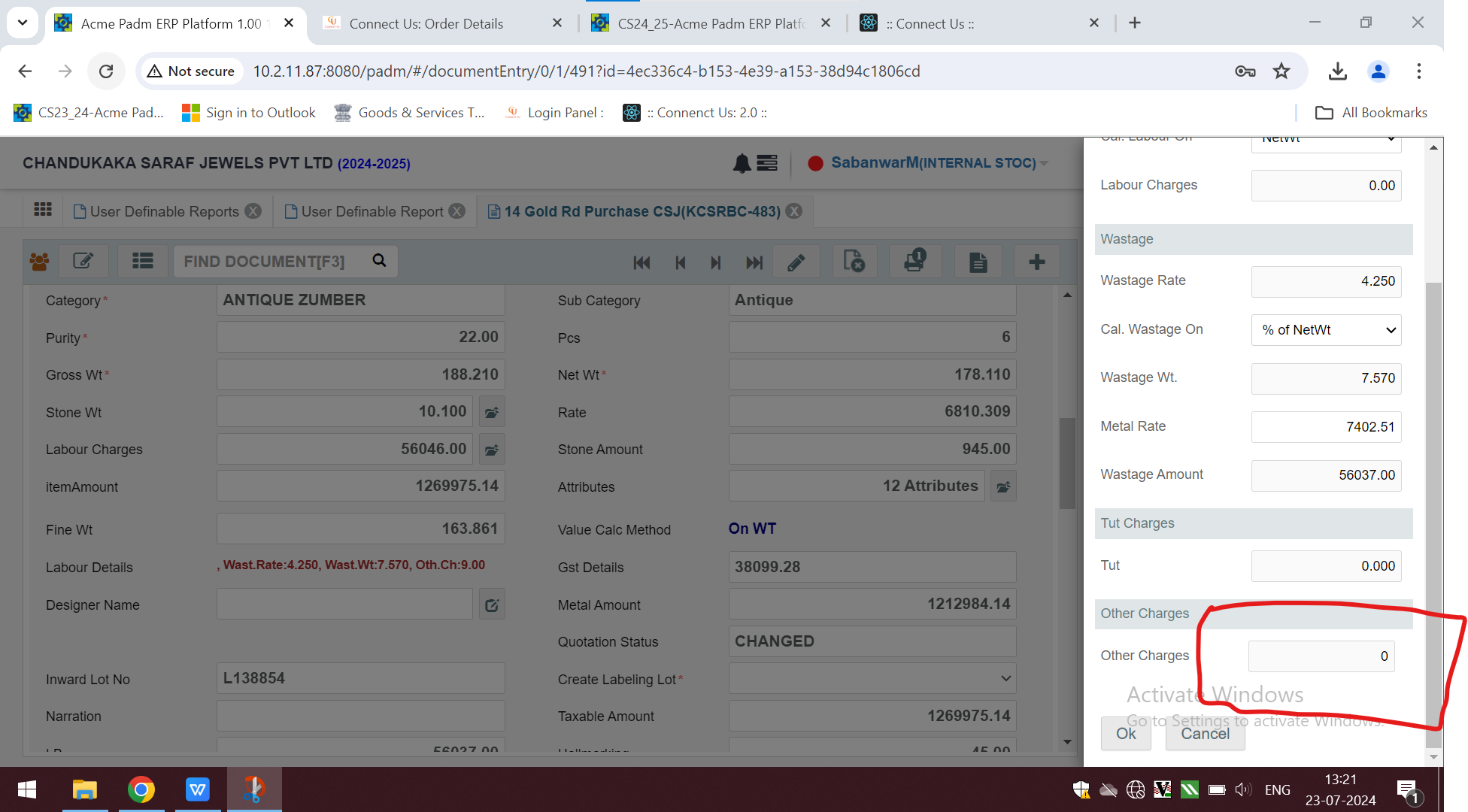Go to last document record
1468x812 pixels.
pyautogui.click(x=754, y=262)
